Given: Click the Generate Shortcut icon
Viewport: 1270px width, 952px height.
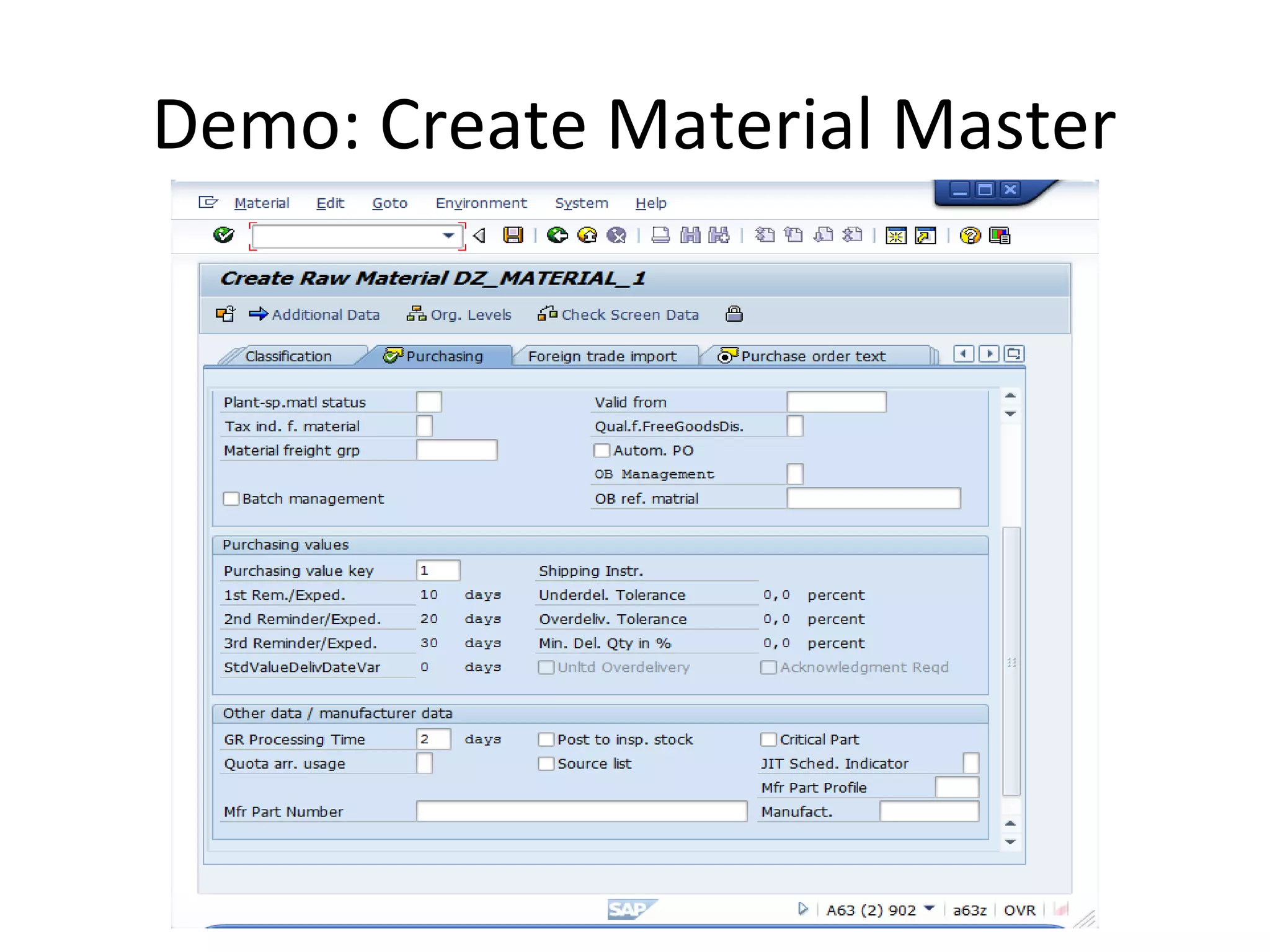Looking at the screenshot, I should click(x=926, y=236).
